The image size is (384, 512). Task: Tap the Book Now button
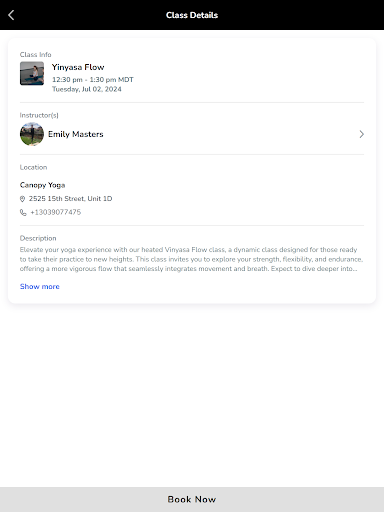[192, 499]
